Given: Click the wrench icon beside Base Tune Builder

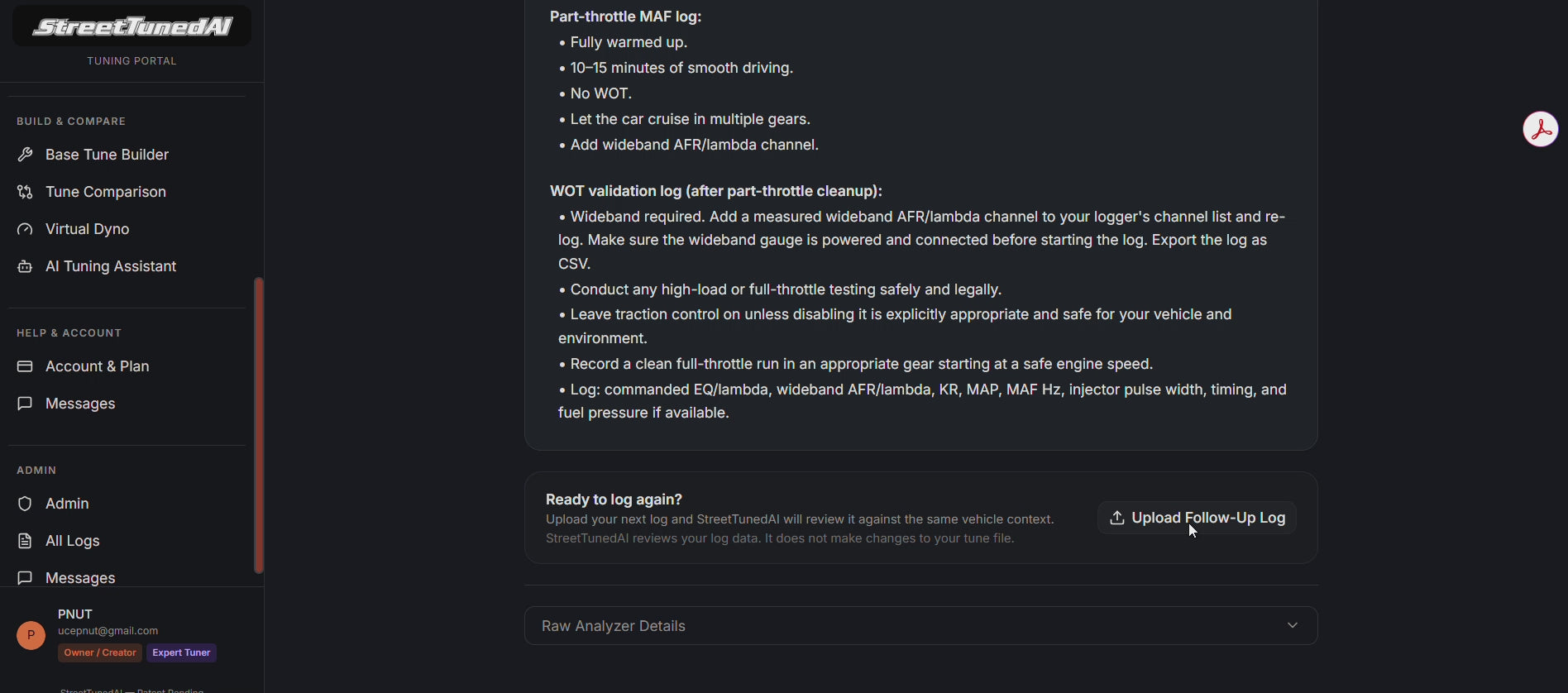Looking at the screenshot, I should tap(26, 155).
